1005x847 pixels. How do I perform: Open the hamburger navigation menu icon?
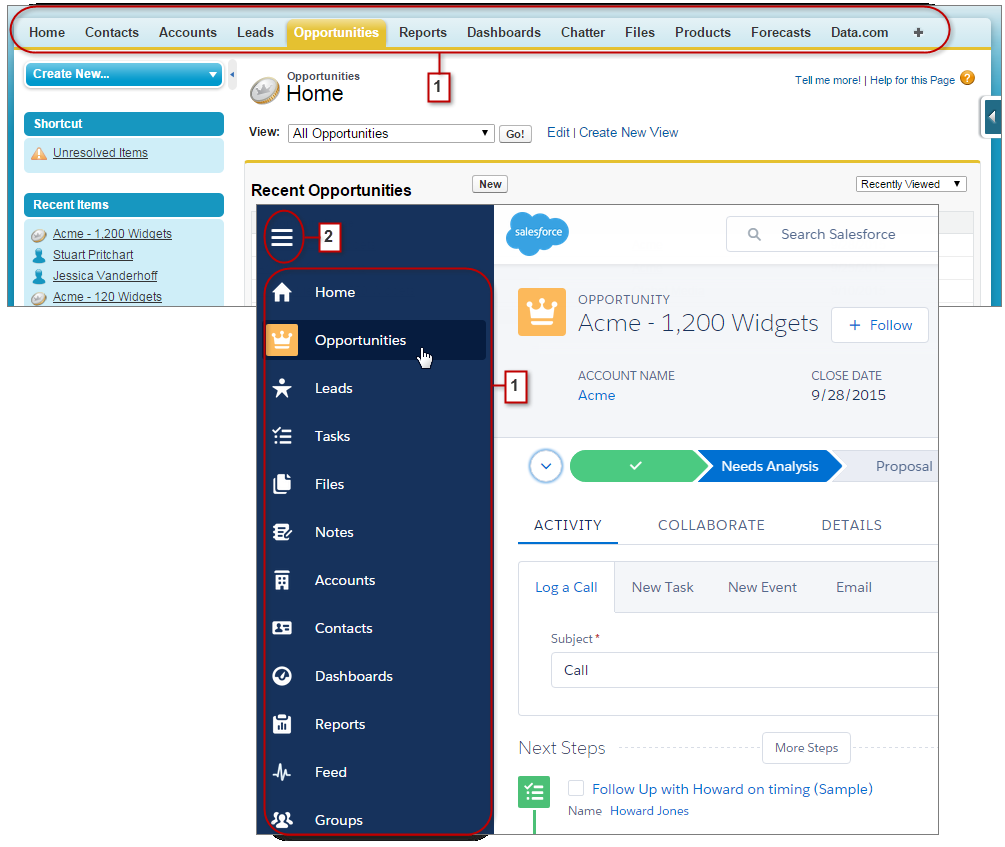coord(282,237)
